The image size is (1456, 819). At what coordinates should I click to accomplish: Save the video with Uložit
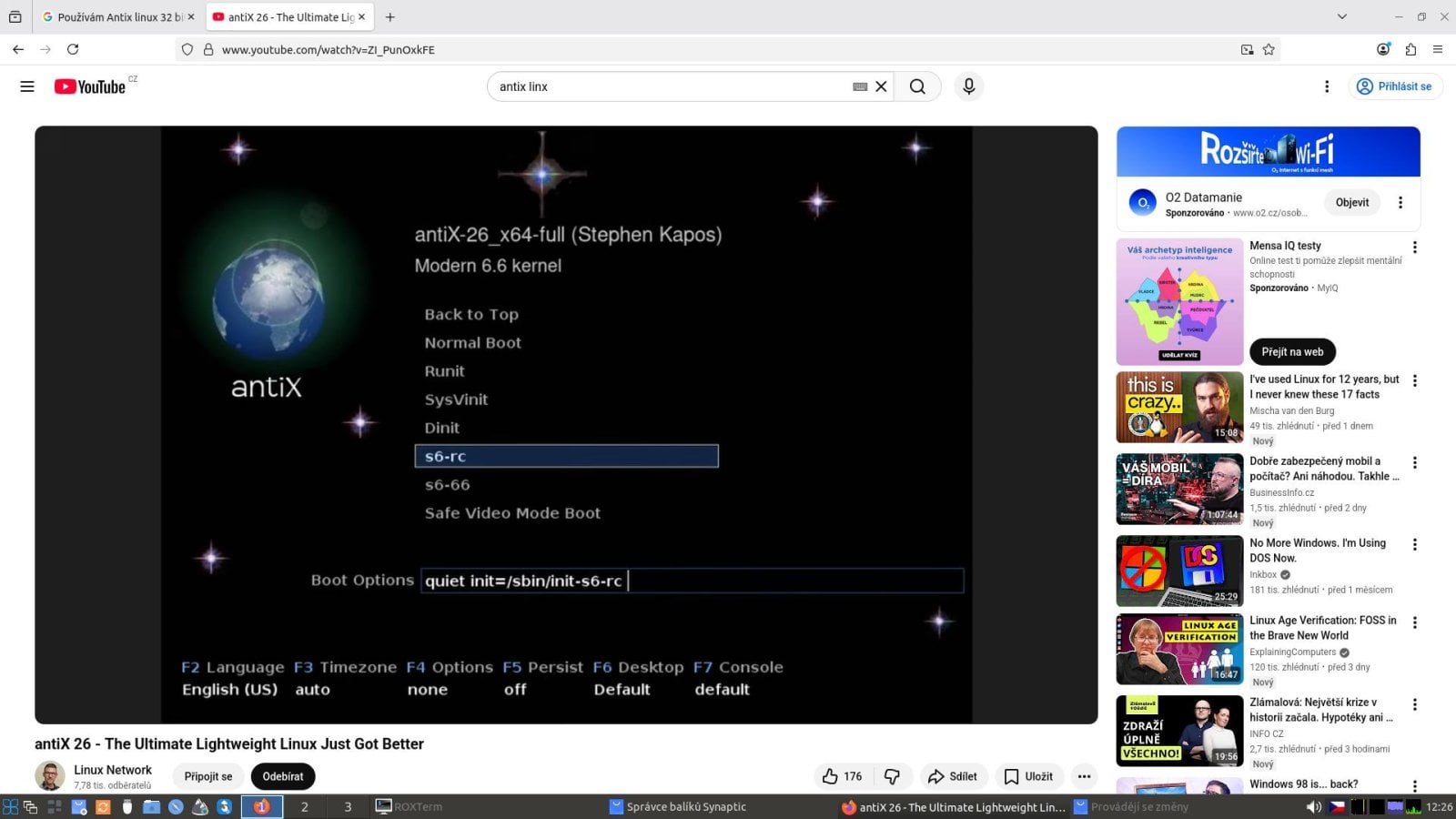(x=1028, y=776)
